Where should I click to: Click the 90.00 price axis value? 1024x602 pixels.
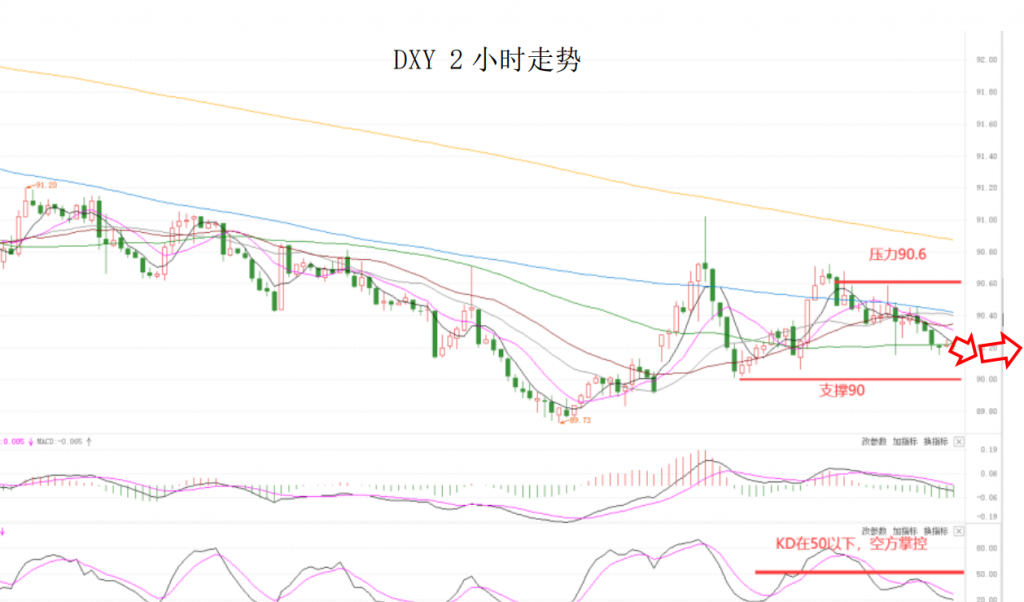(x=987, y=379)
